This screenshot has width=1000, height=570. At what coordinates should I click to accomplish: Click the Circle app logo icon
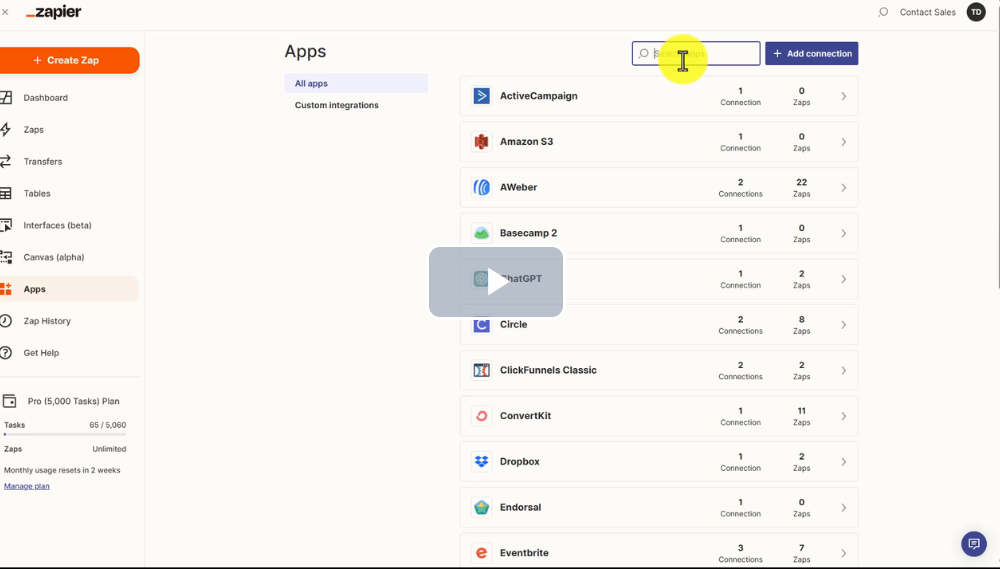pos(482,325)
